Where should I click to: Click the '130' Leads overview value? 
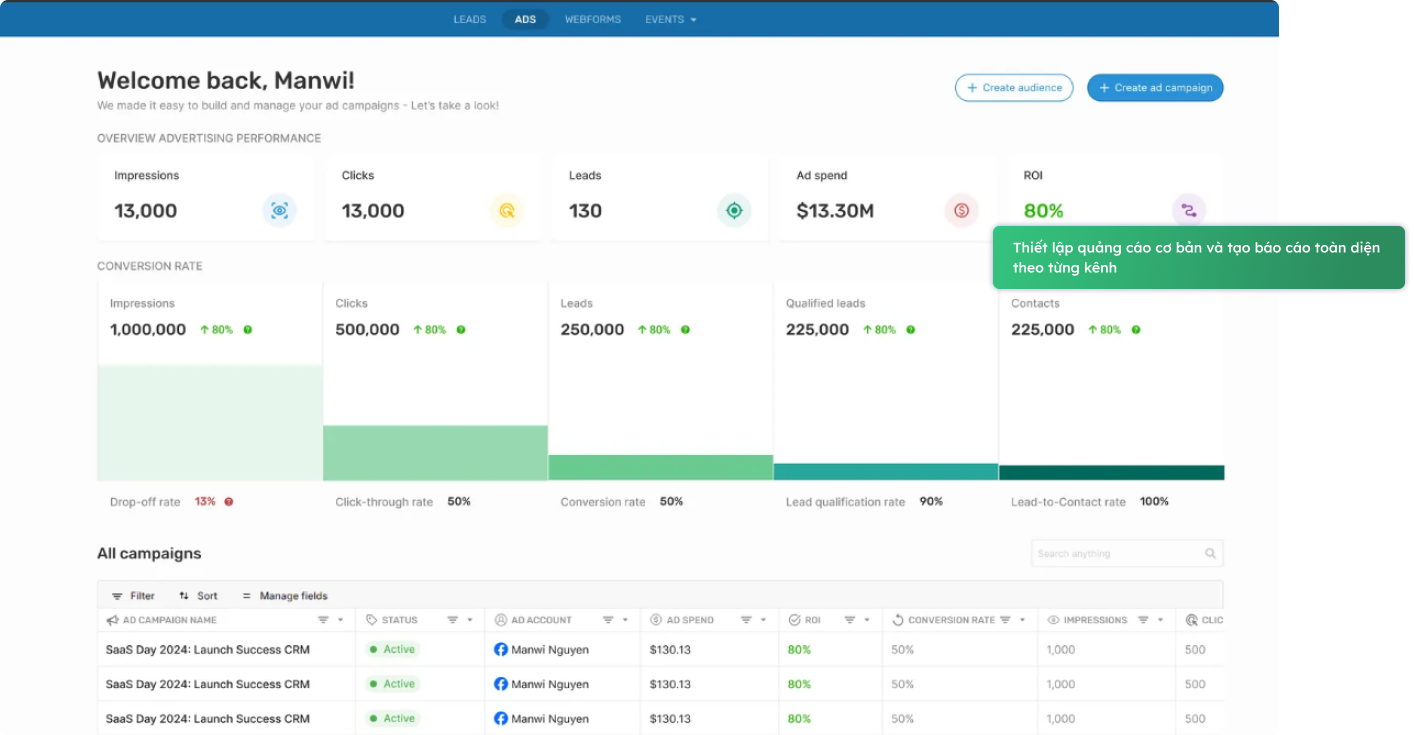[586, 211]
